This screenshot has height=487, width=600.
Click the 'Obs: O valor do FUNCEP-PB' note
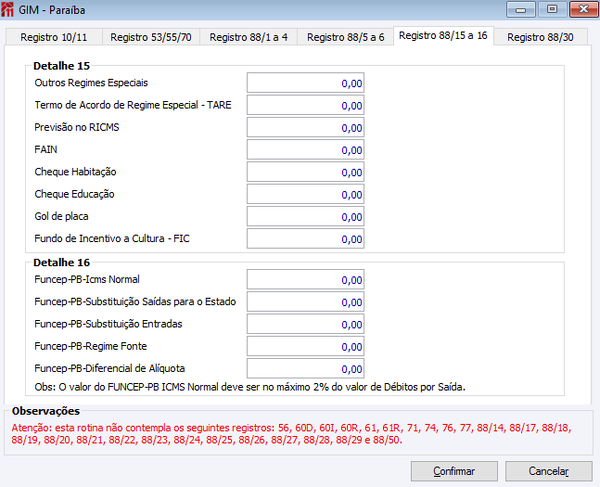click(250, 387)
